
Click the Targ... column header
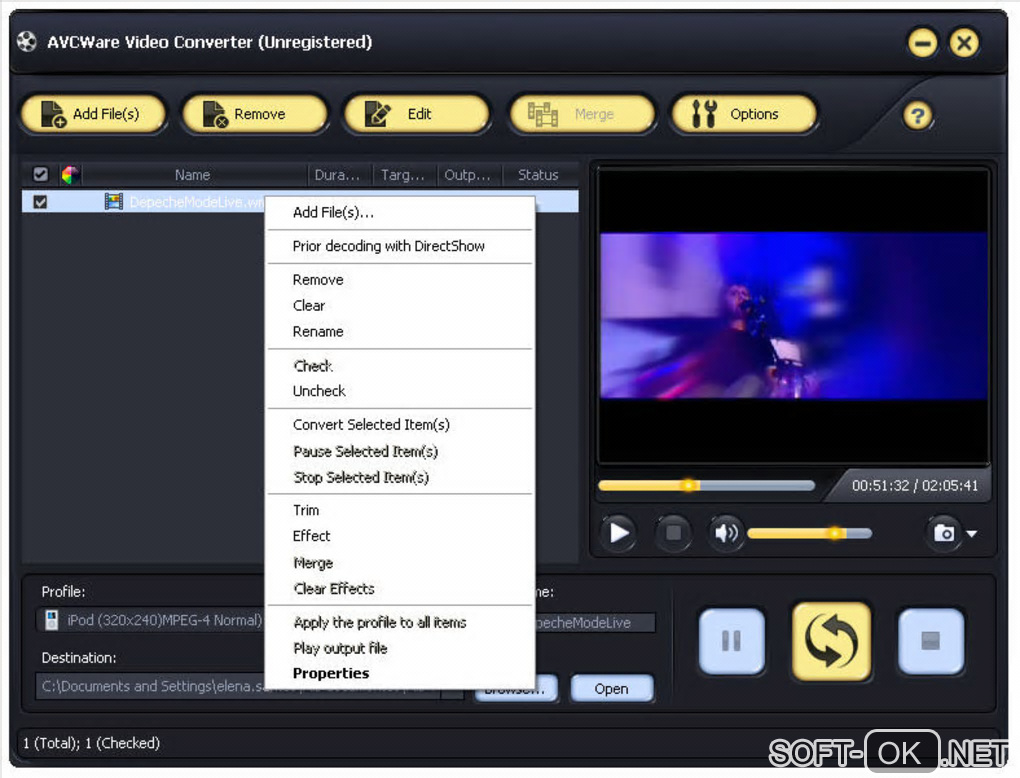point(403,174)
